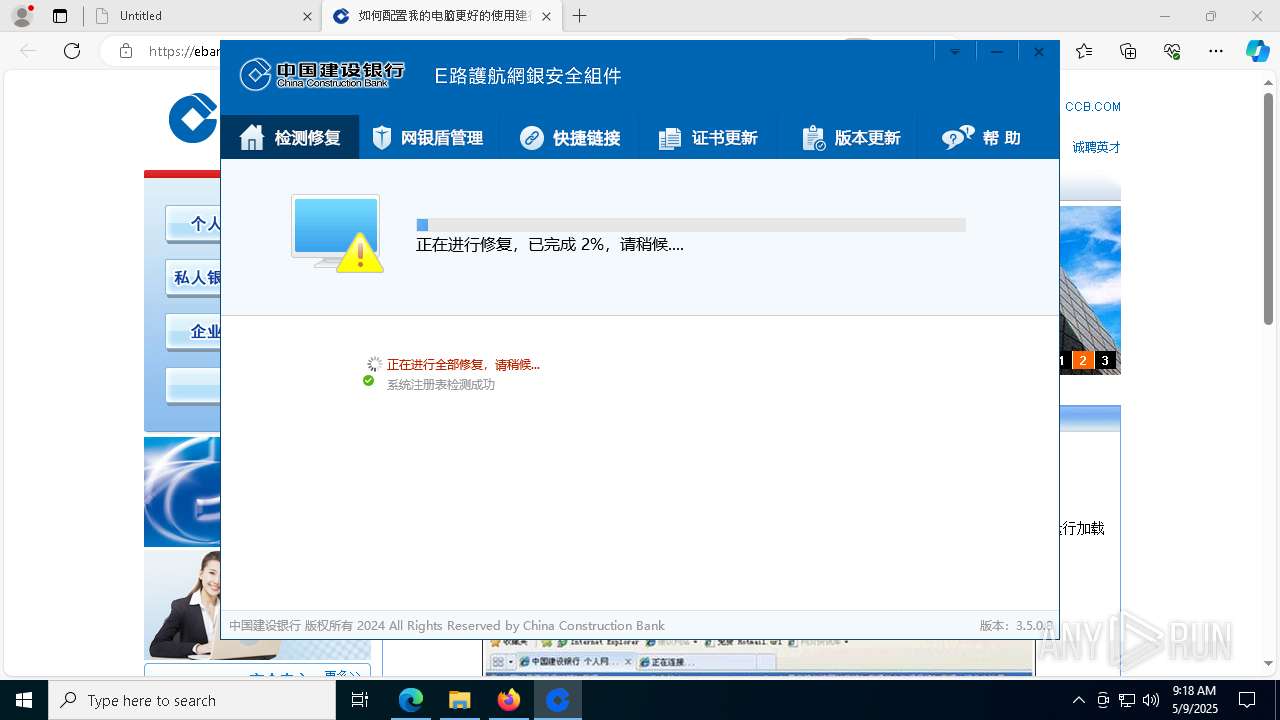The width and height of the screenshot is (1280, 720).
Task: Click the loading spinner beside 正在进行全部修复
Action: click(x=374, y=364)
